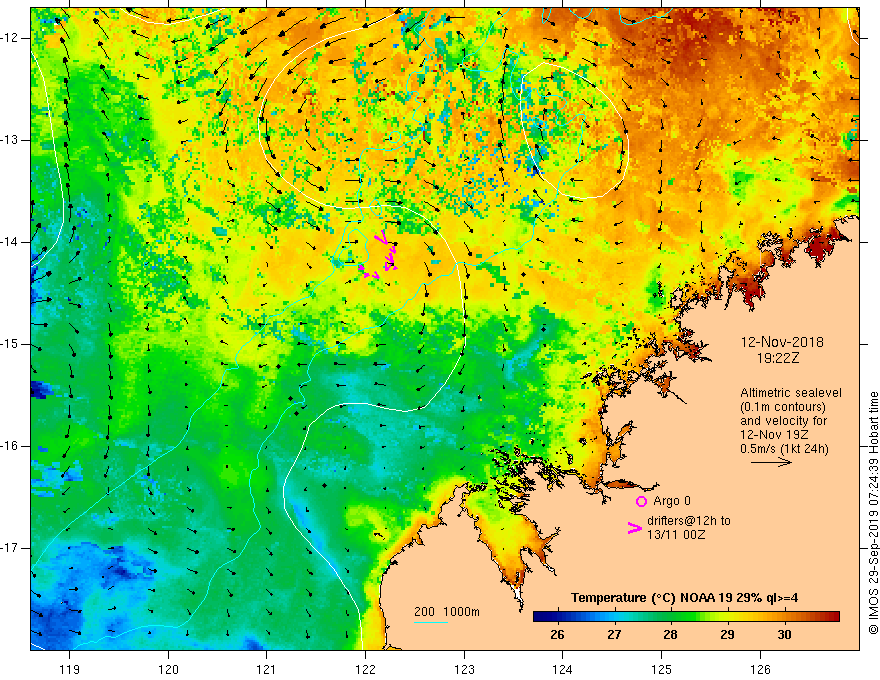Click the magenta drifter cluster on the map
The image size is (880, 680).
point(379,255)
